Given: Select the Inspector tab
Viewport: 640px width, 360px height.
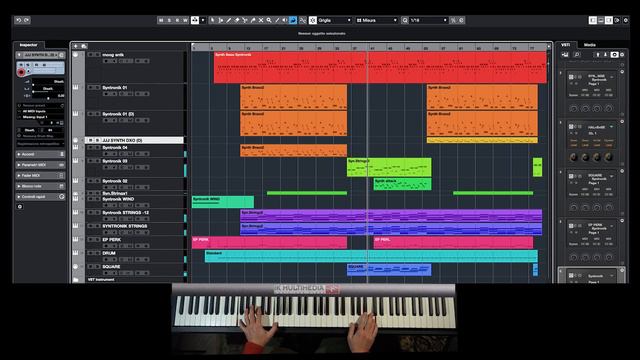Looking at the screenshot, I should pos(29,45).
